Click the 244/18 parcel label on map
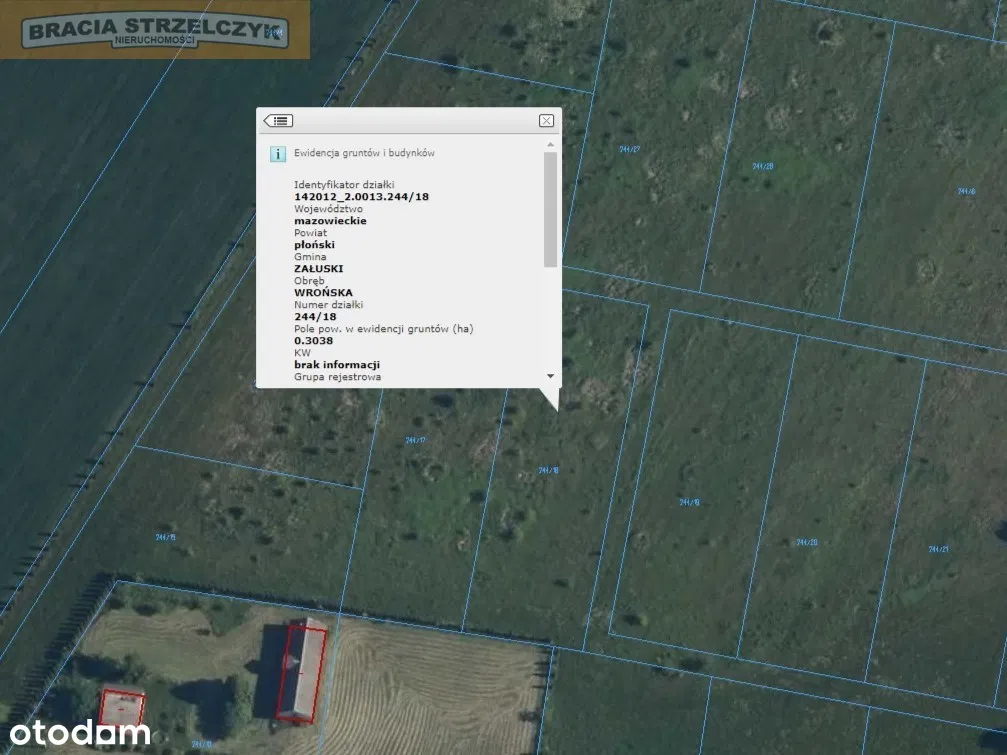This screenshot has width=1007, height=755. pyautogui.click(x=548, y=470)
